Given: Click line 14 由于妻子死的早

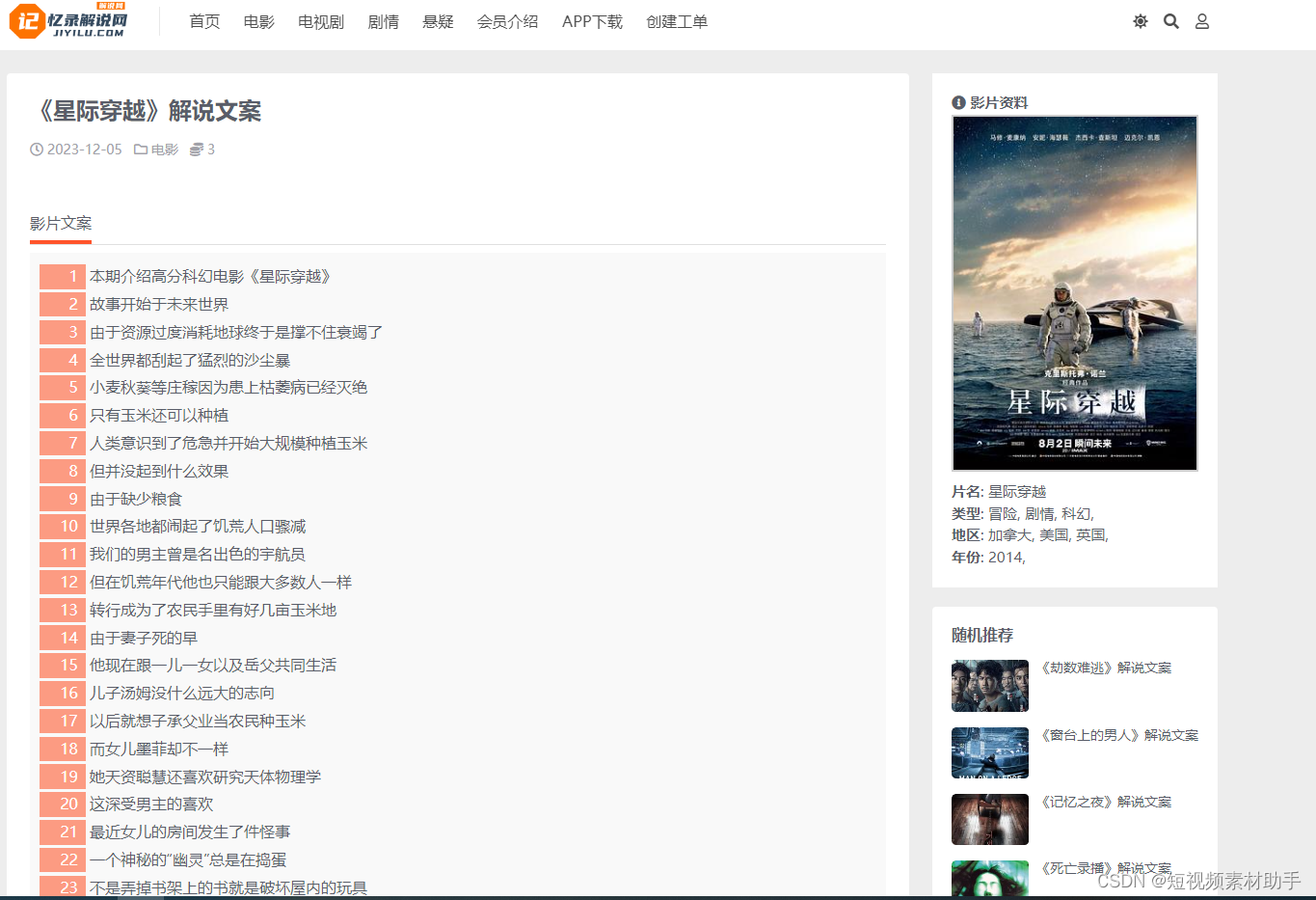Looking at the screenshot, I should (144, 639).
